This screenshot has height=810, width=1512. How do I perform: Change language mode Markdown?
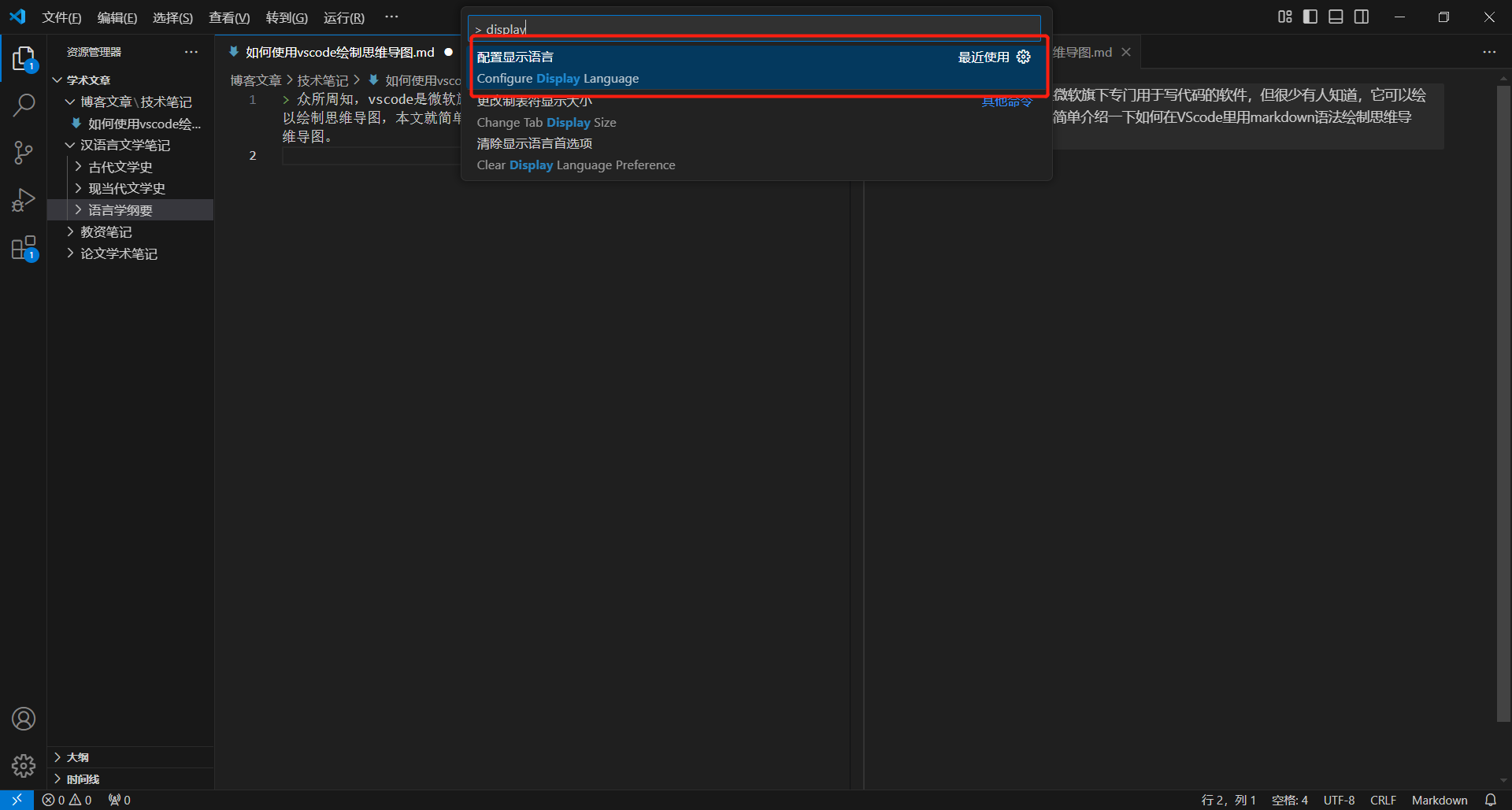tap(1440, 800)
